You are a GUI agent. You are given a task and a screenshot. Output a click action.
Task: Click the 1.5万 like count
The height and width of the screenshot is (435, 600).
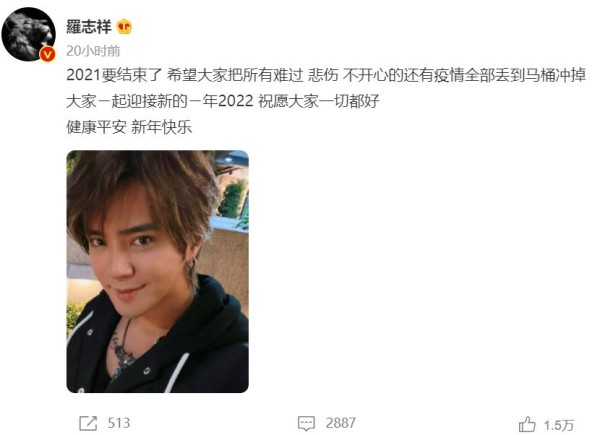pos(559,425)
